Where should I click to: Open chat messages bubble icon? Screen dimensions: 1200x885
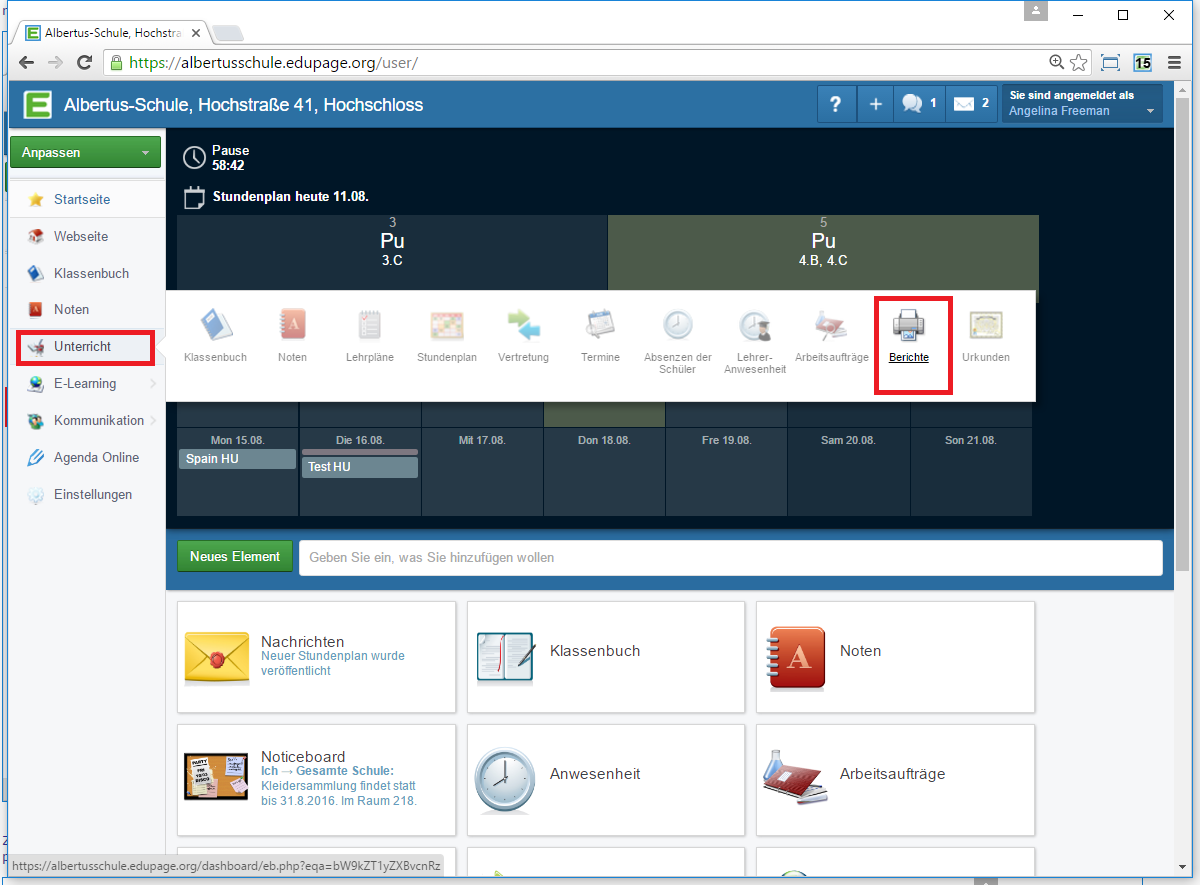tap(919, 104)
